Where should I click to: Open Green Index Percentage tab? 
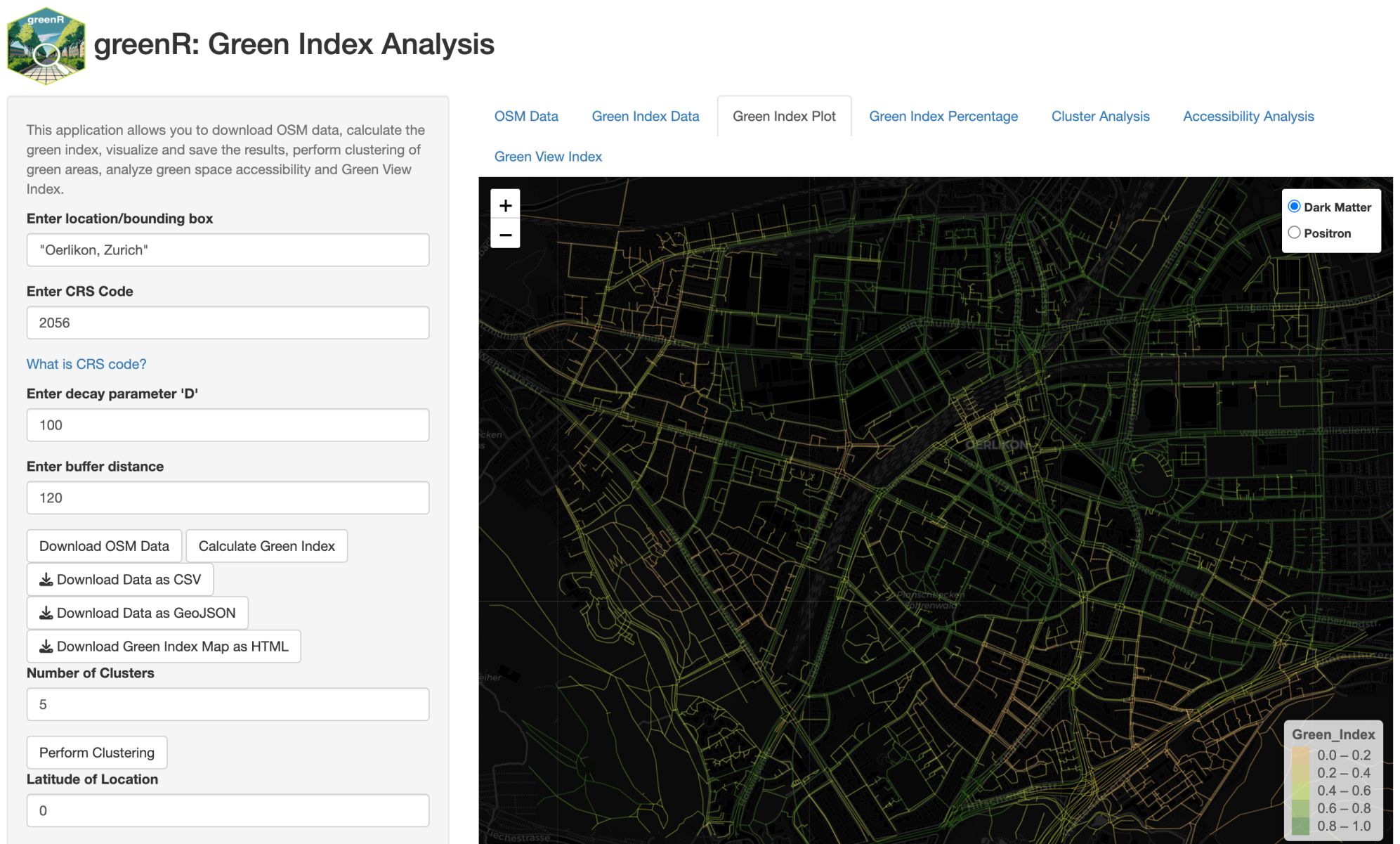click(943, 117)
